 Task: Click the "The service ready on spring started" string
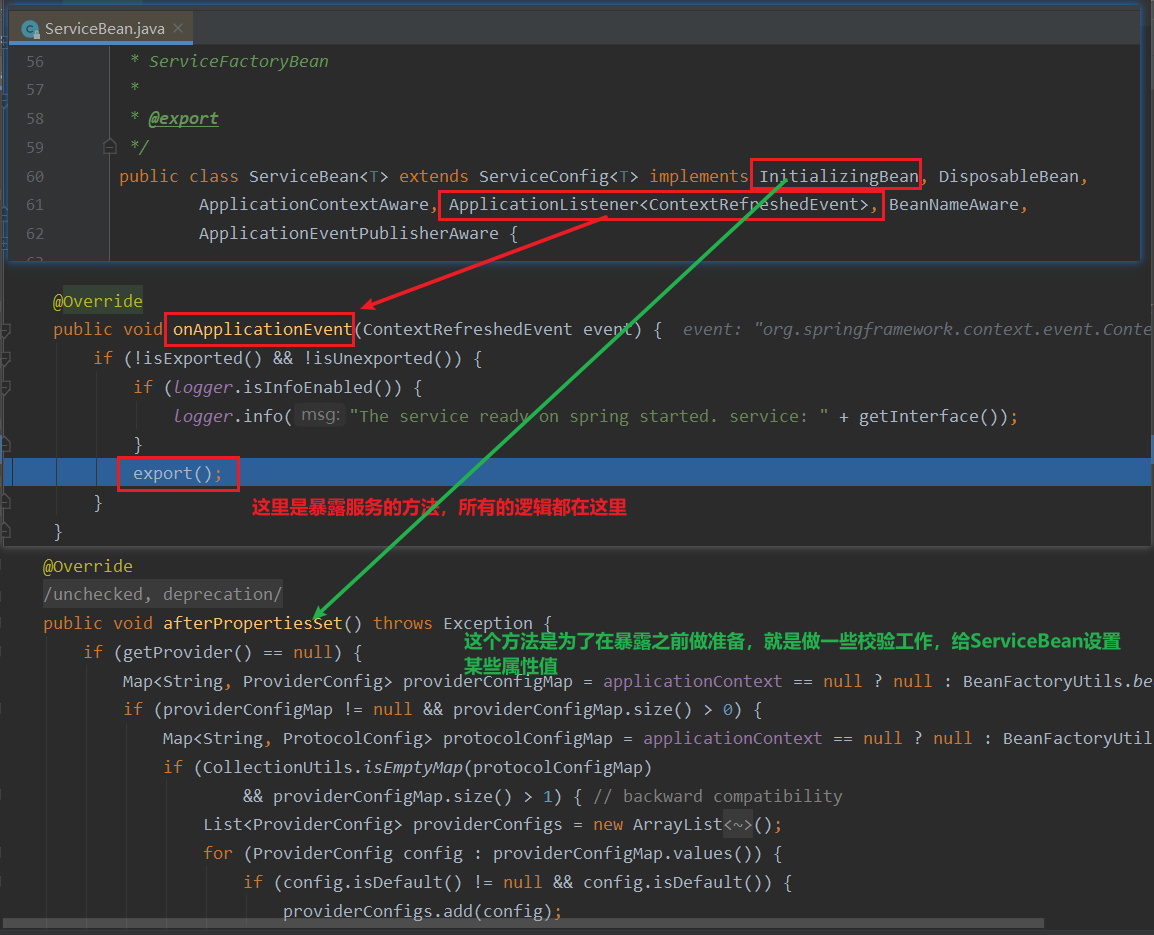(589, 417)
